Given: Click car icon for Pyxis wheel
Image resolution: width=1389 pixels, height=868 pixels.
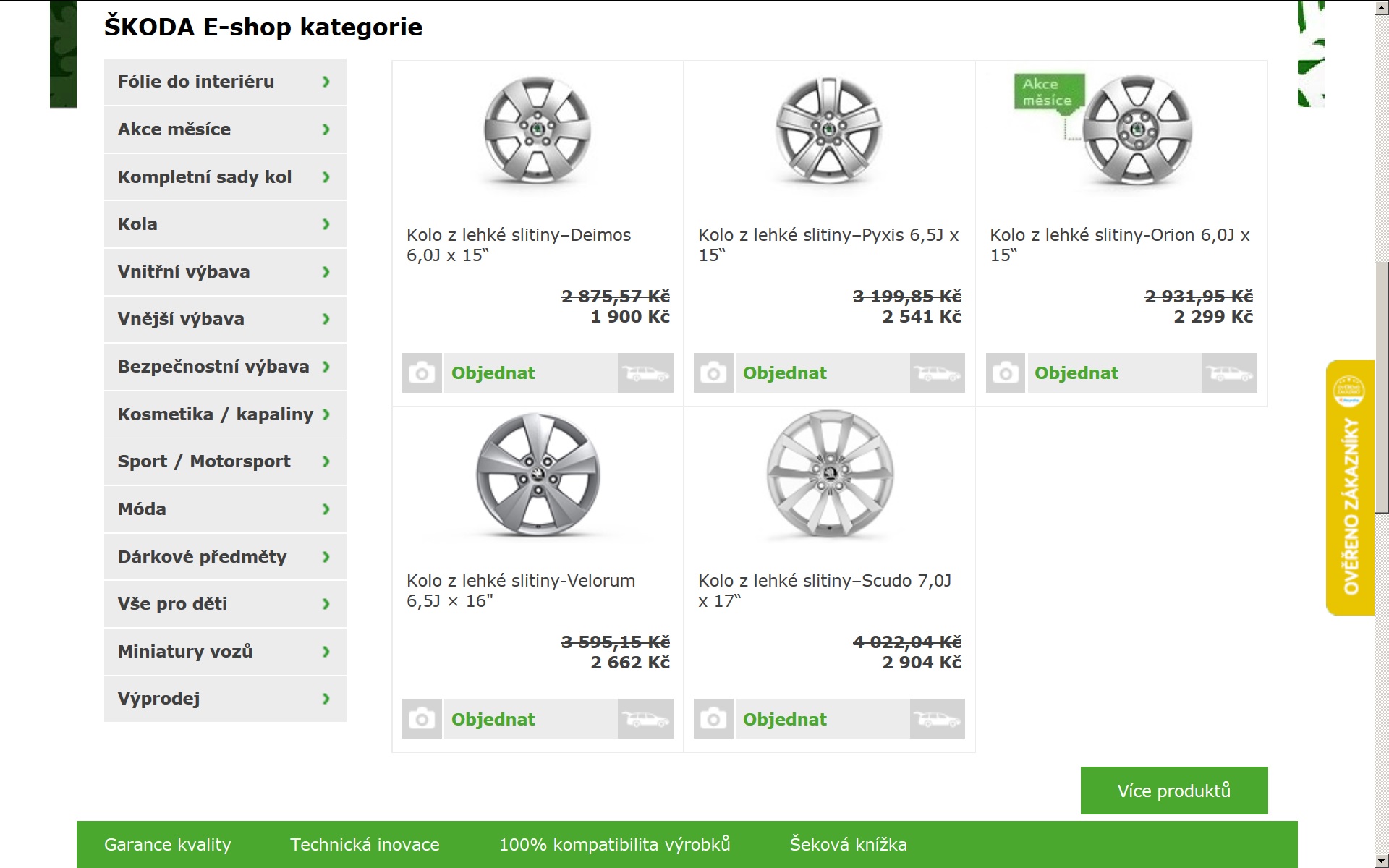Looking at the screenshot, I should pyautogui.click(x=937, y=373).
